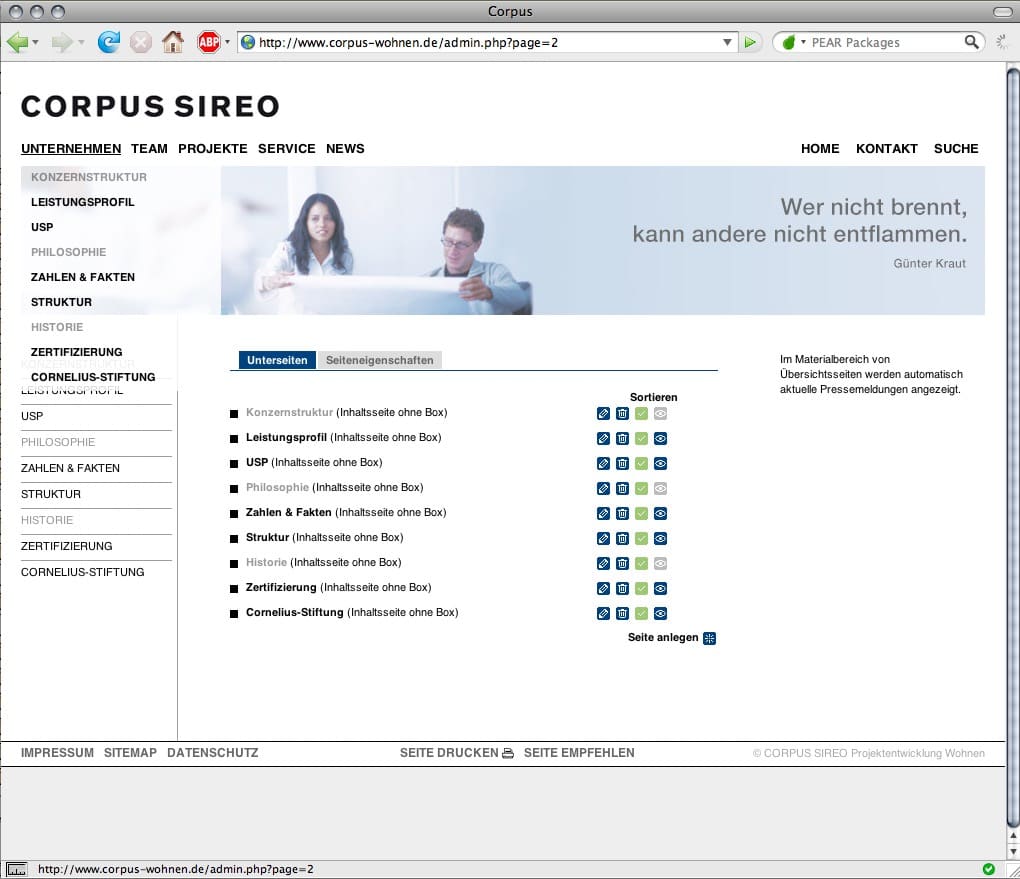
Task: Open the forward-history dropdown arrow next to Forward
Action: click(81, 43)
